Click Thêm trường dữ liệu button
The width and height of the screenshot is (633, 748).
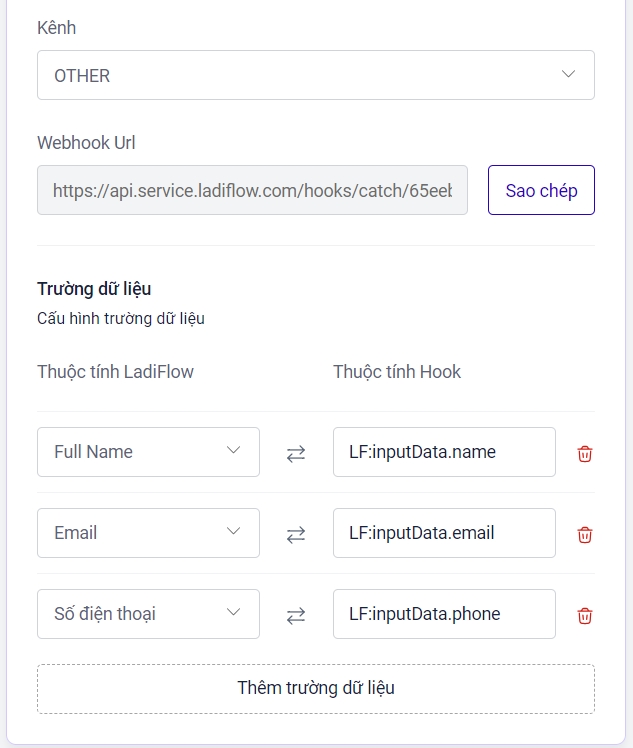[315, 688]
